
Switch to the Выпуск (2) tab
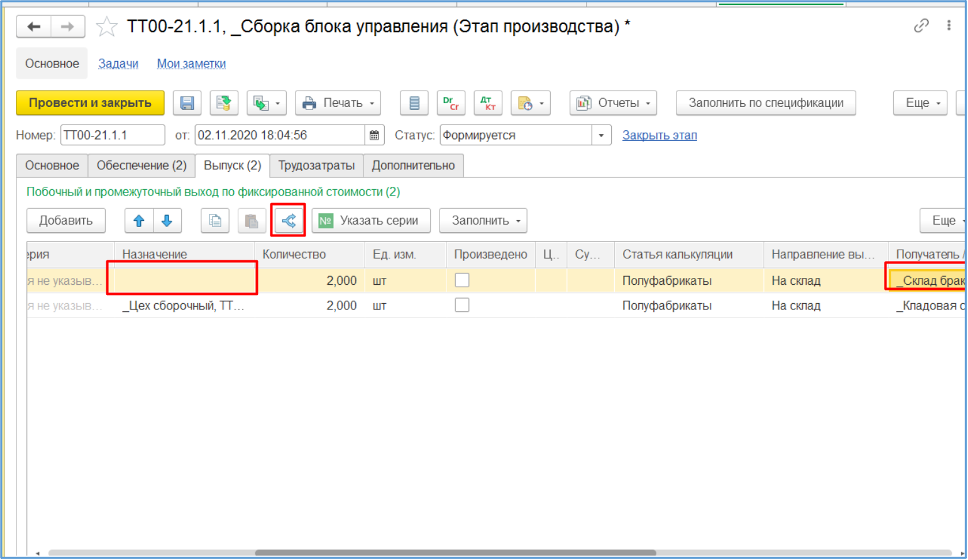(x=233, y=165)
